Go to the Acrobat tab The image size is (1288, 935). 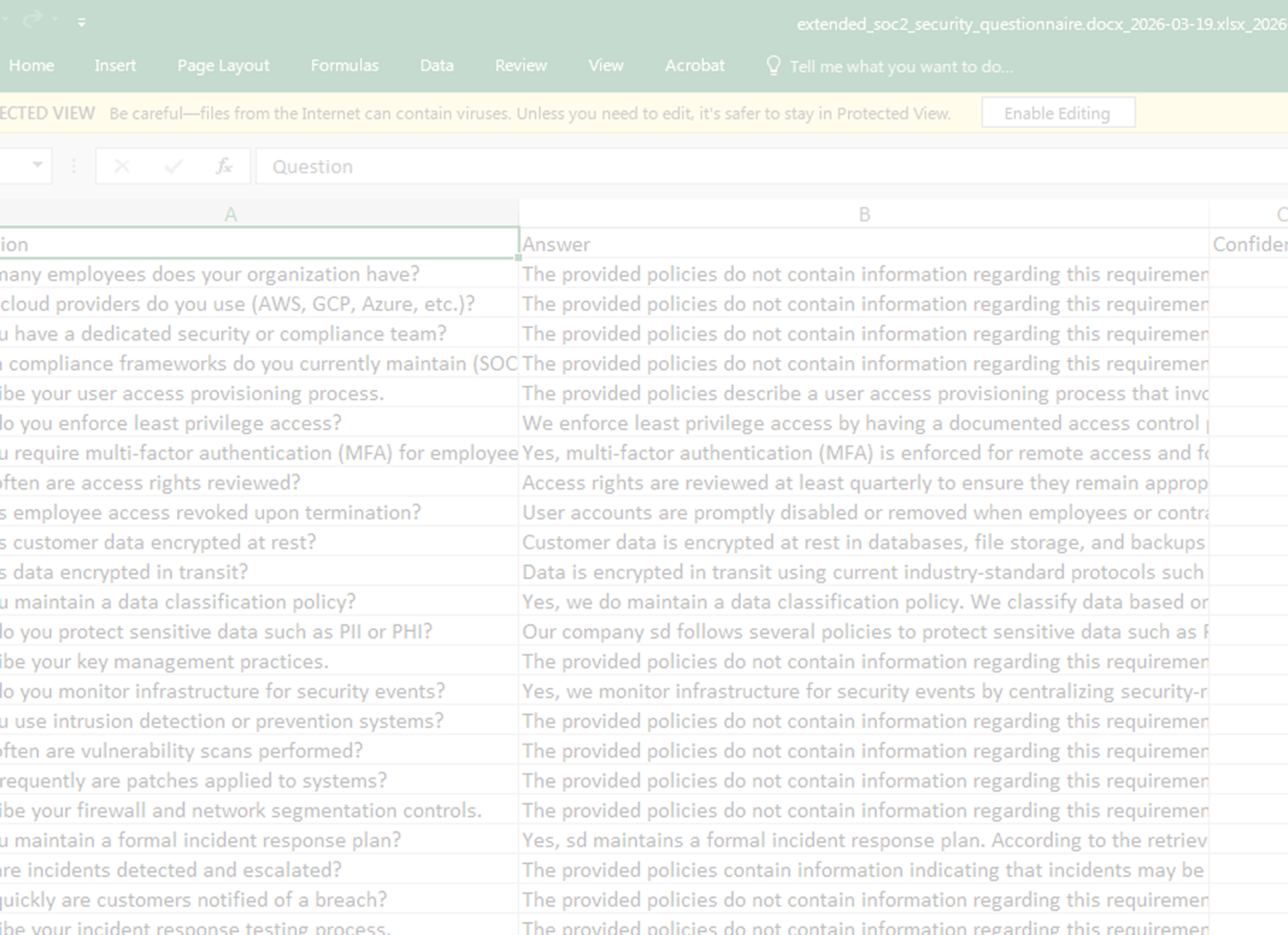[x=695, y=66]
